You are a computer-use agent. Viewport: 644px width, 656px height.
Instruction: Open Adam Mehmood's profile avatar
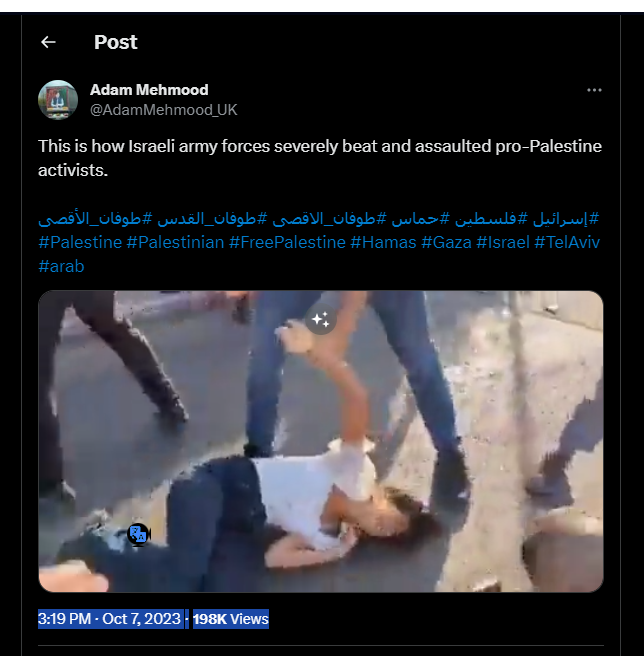pyautogui.click(x=58, y=100)
